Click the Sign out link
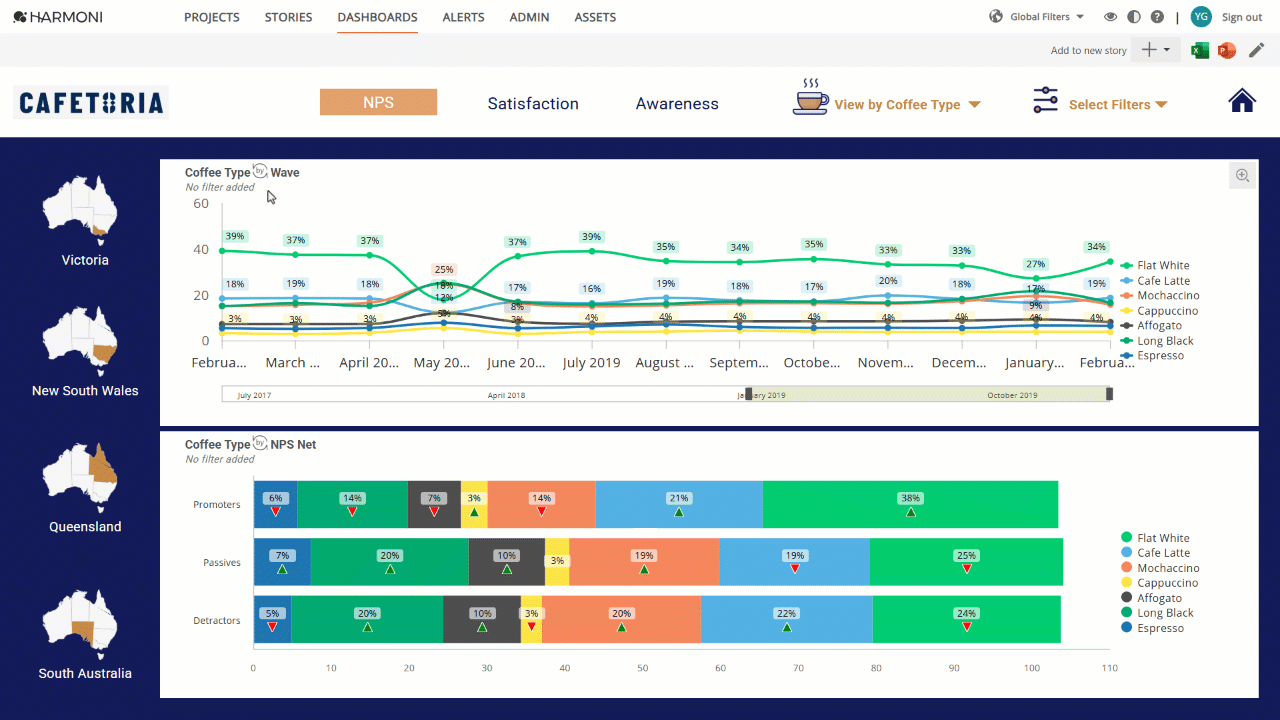The height and width of the screenshot is (720, 1280). click(1242, 17)
